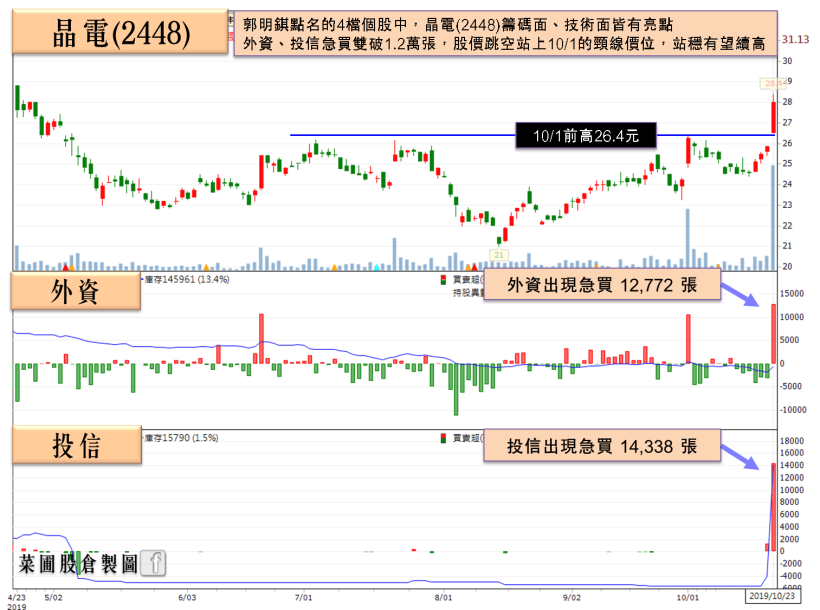Click the 投信 panel label
This screenshot has width=820, height=610.
75,448
